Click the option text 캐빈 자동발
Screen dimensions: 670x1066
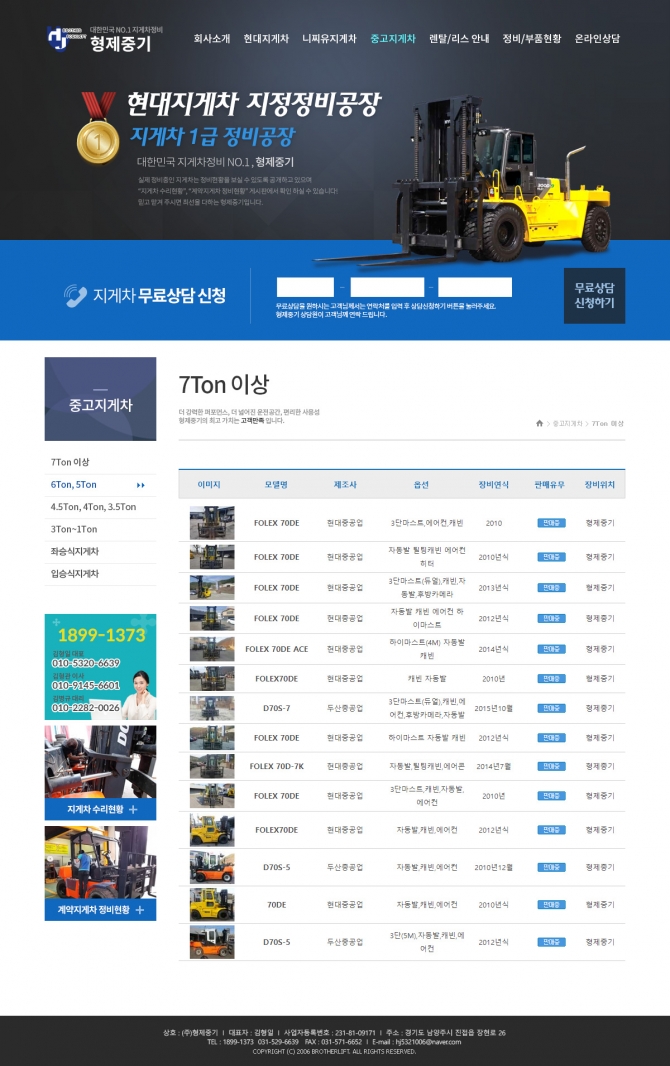[x=427, y=678]
